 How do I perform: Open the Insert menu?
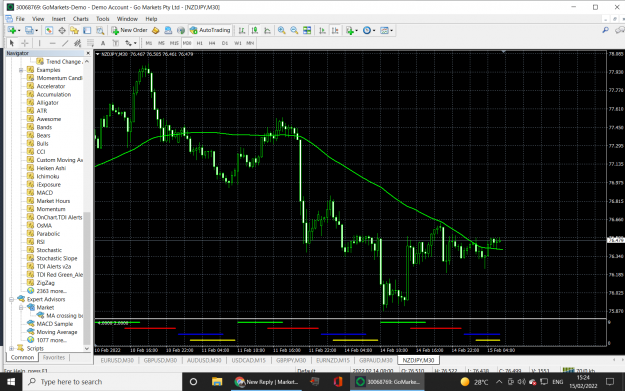tap(58, 19)
